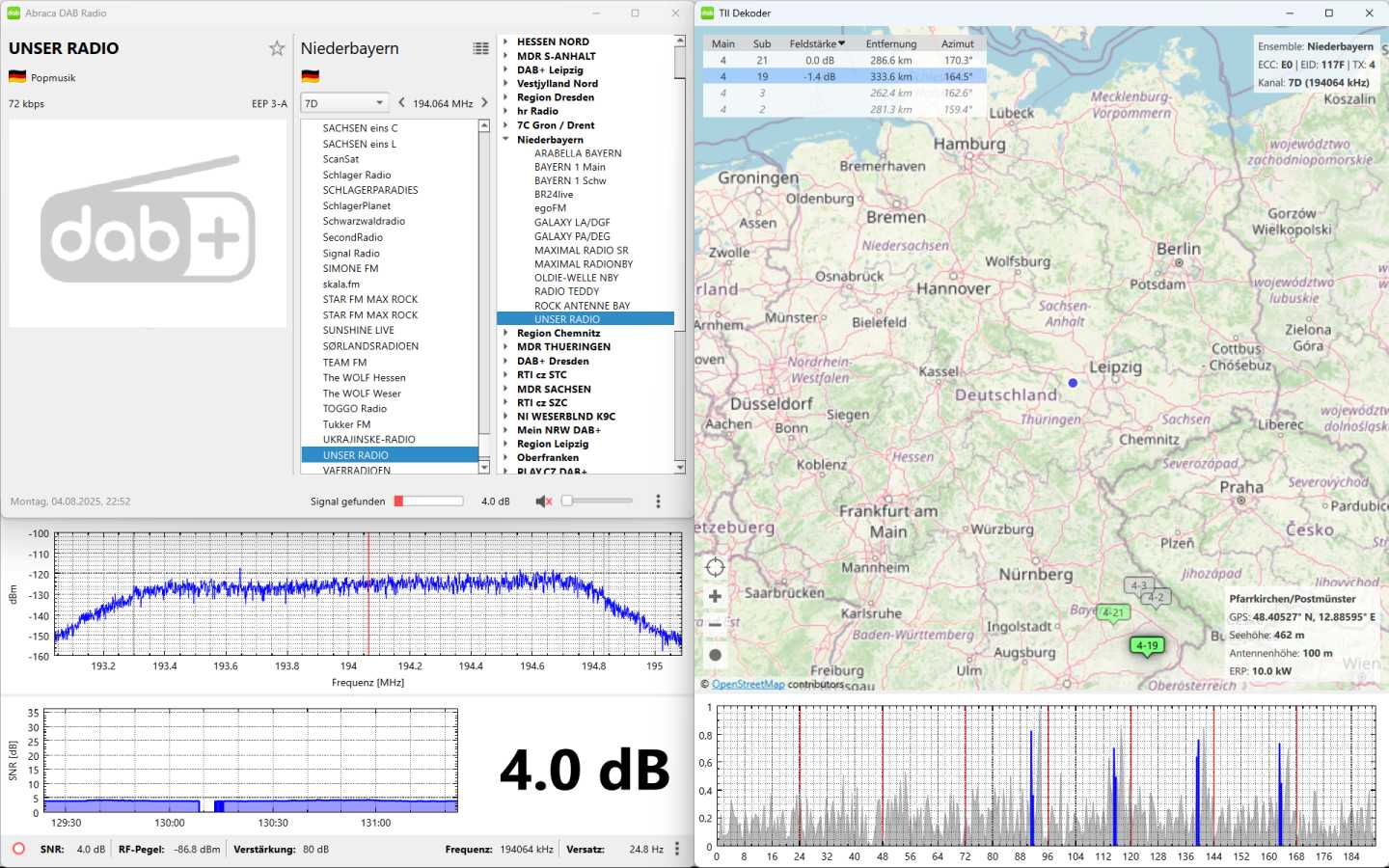
Task: Mark UNSER RADIO as favorite with star
Action: click(277, 48)
